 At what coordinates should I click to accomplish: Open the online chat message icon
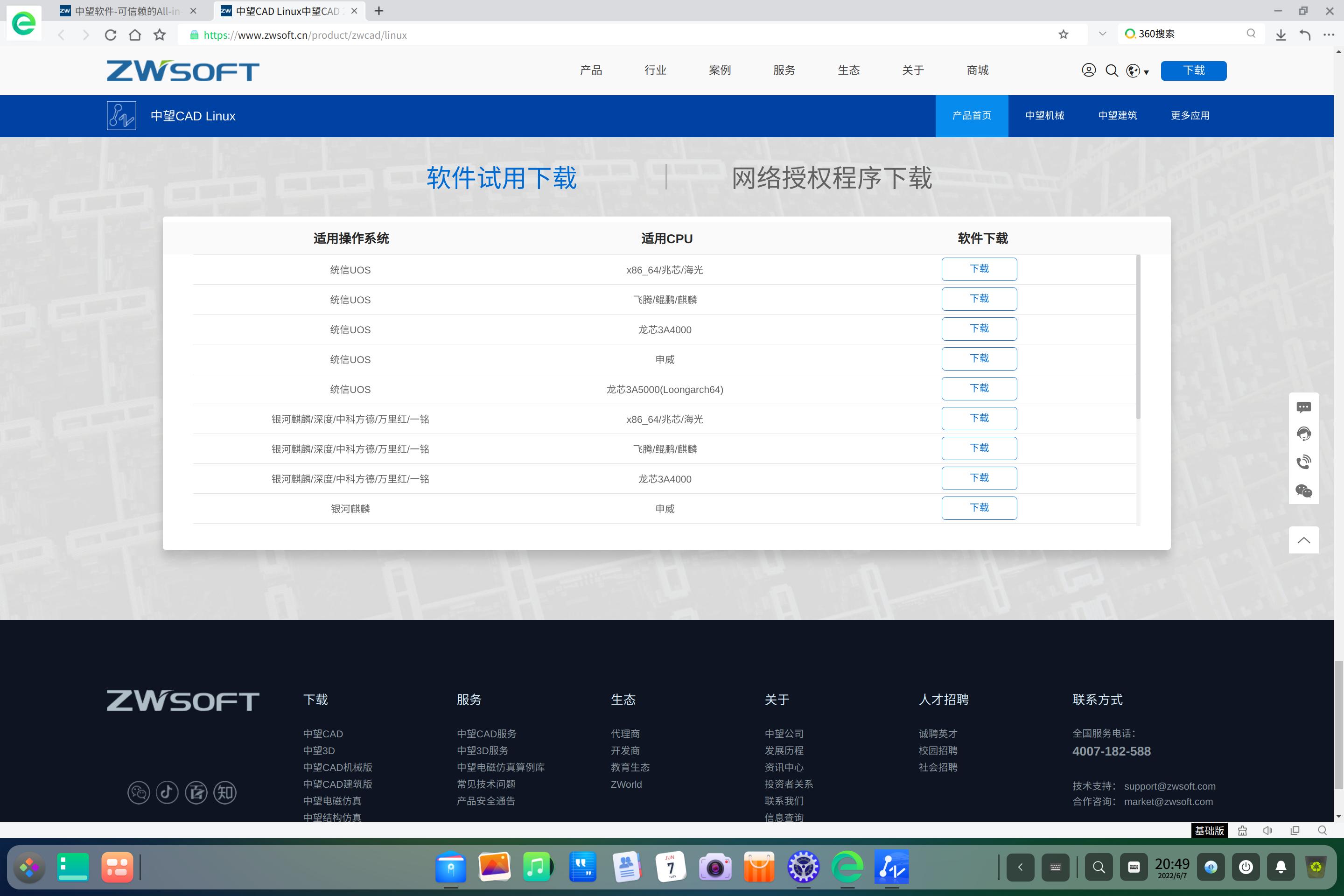coord(1303,406)
